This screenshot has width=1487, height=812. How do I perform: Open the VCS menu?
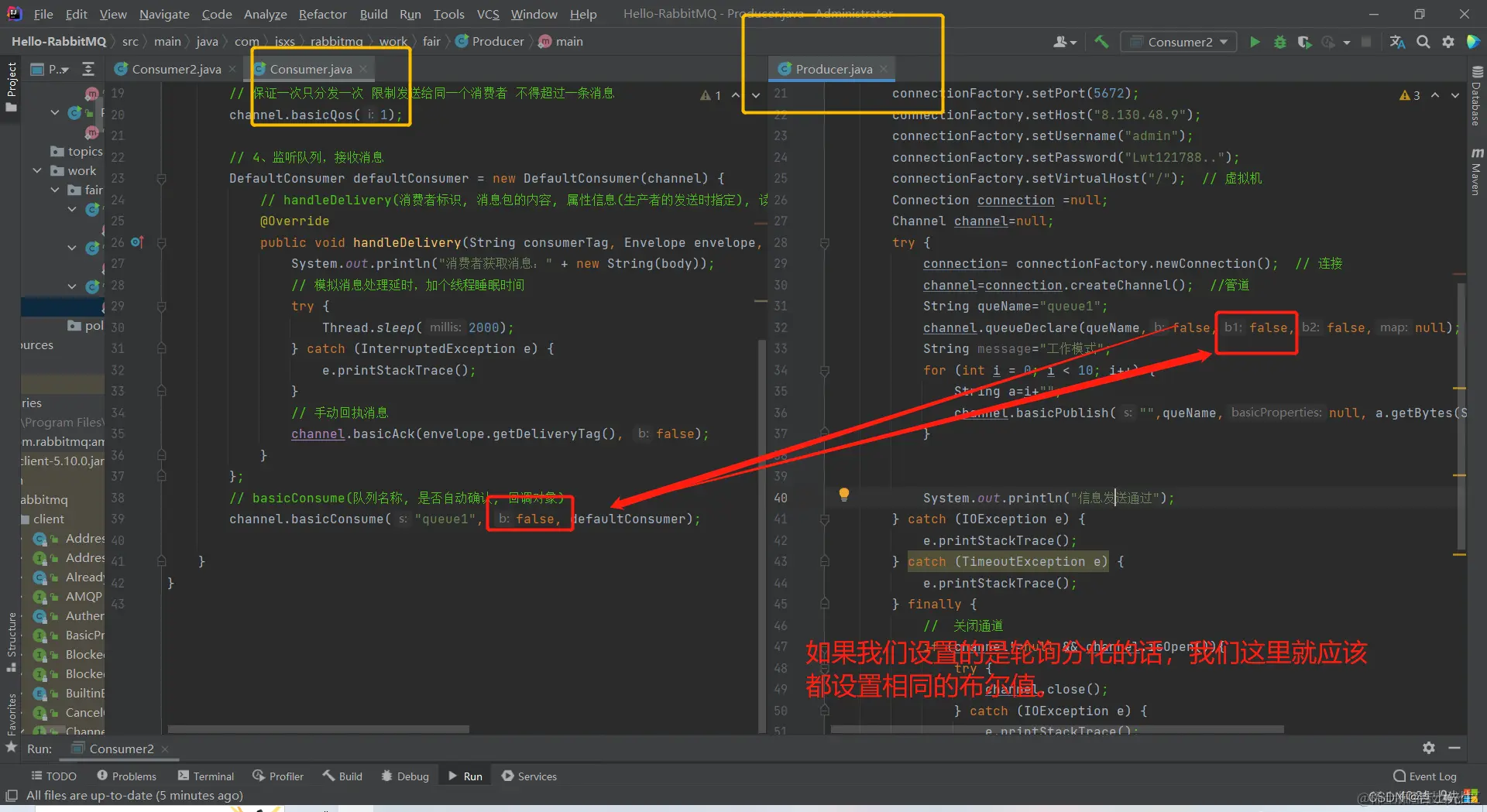coord(488,14)
